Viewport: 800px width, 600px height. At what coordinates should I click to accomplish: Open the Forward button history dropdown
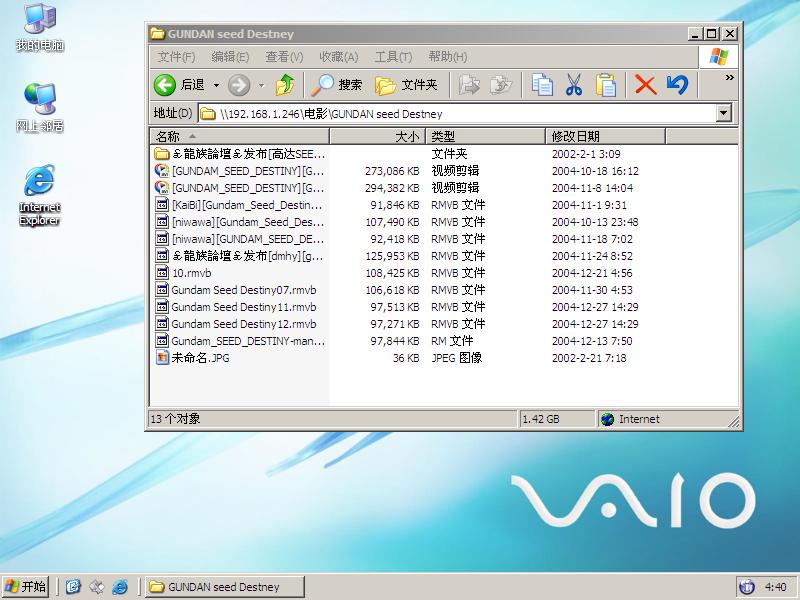[262, 85]
